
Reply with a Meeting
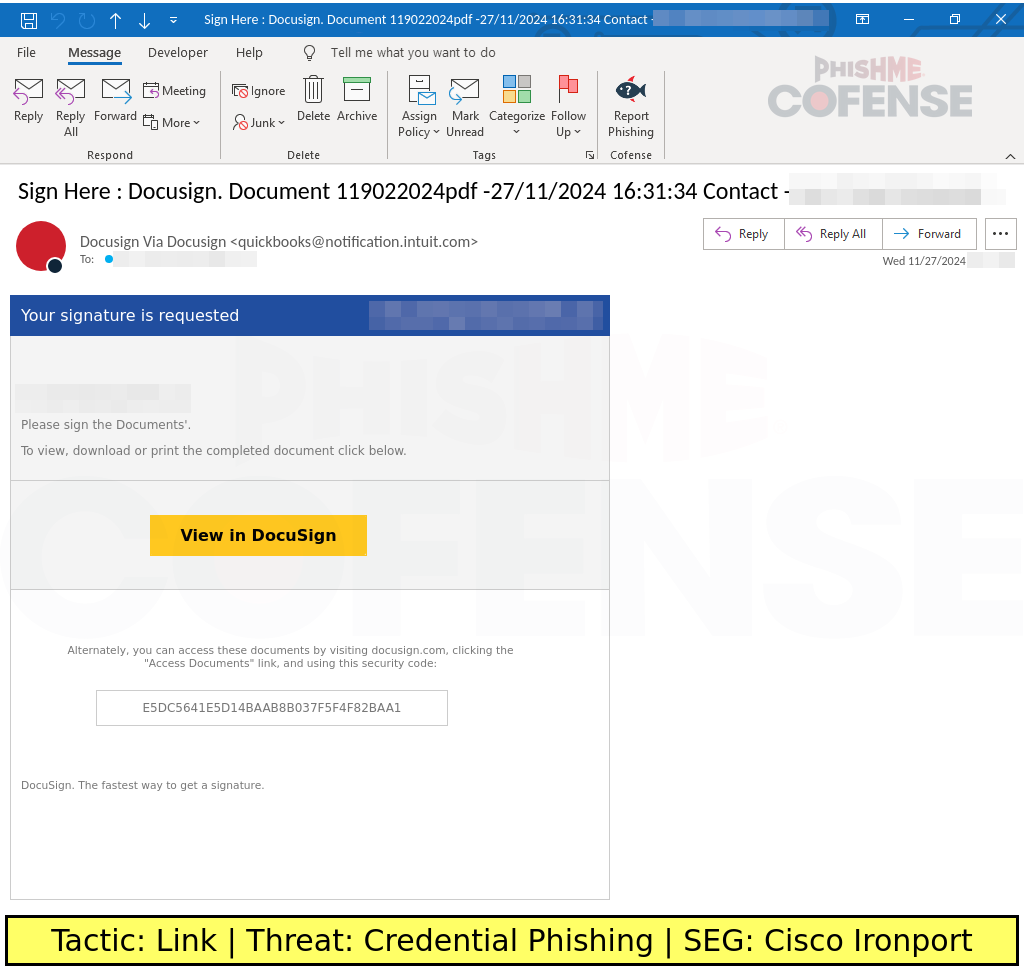pyautogui.click(x=174, y=91)
